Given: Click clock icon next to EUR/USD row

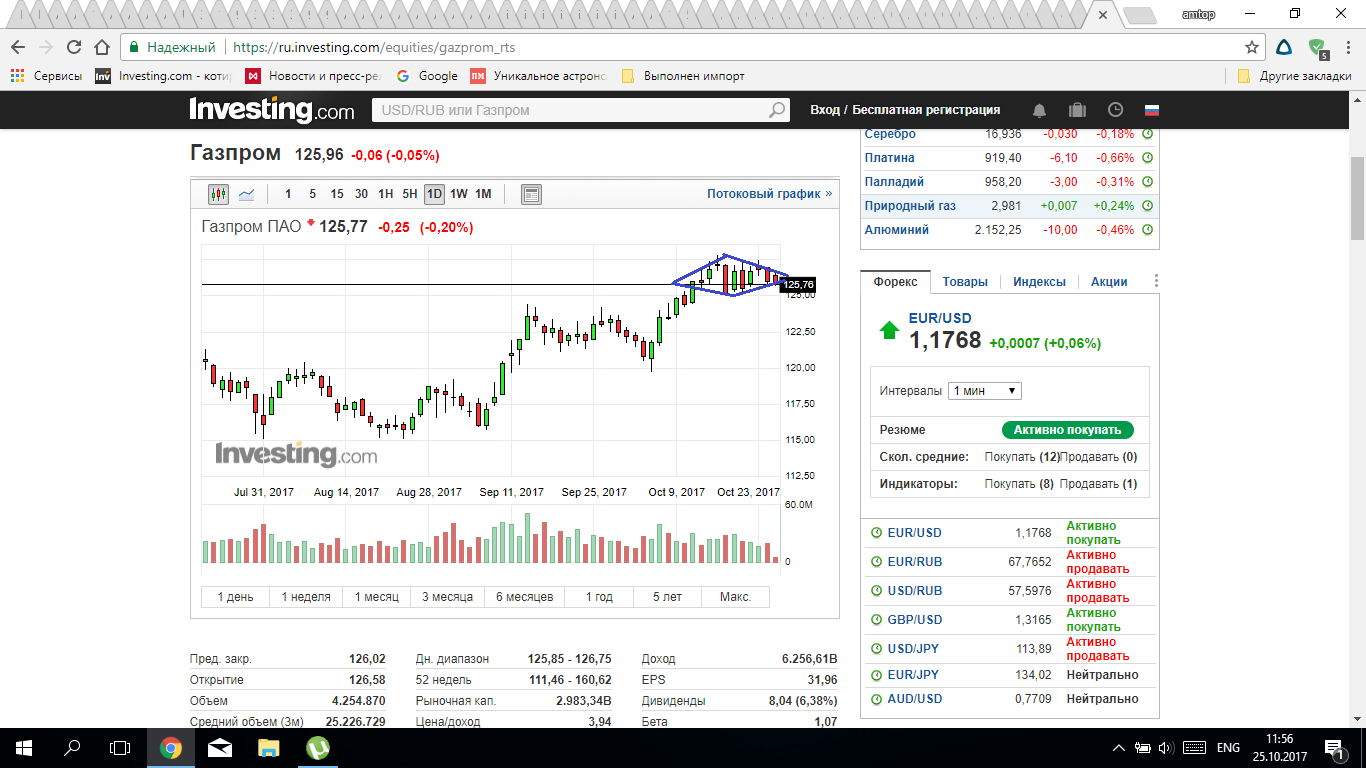Looking at the screenshot, I should point(877,533).
